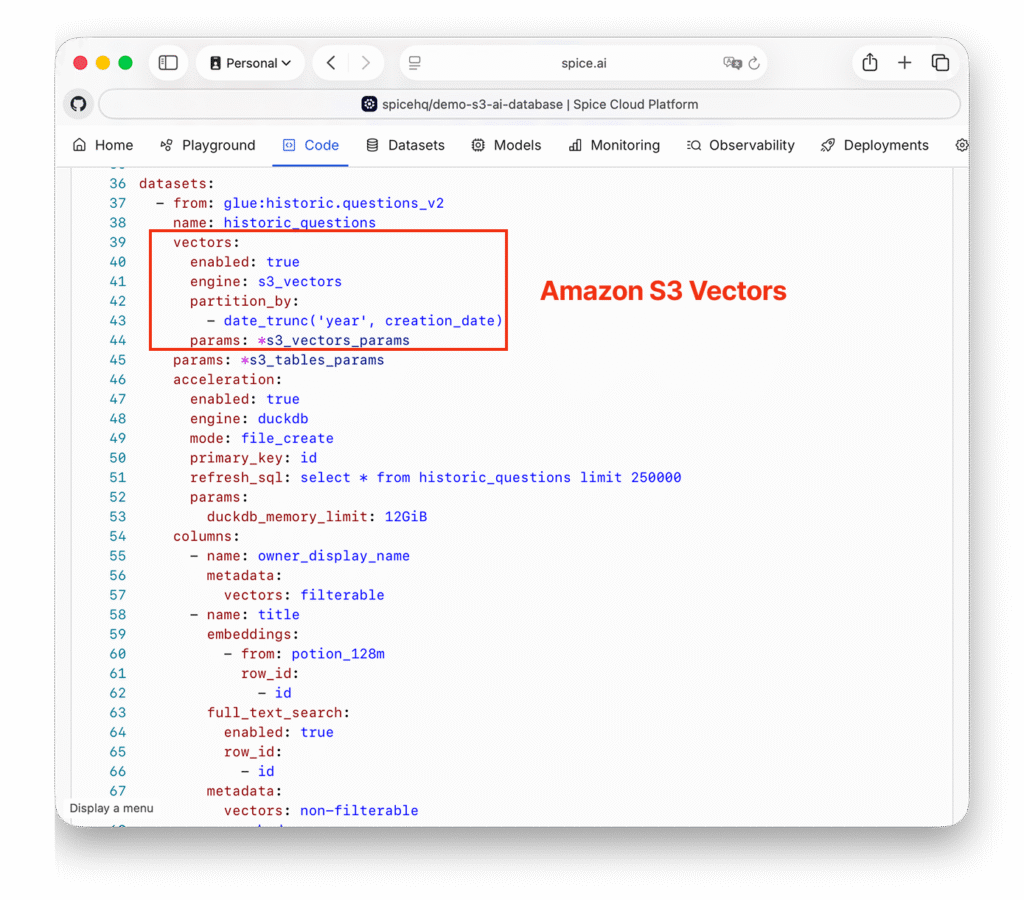Image resolution: width=1024 pixels, height=900 pixels.
Task: Open the Share menu
Action: coord(870,63)
